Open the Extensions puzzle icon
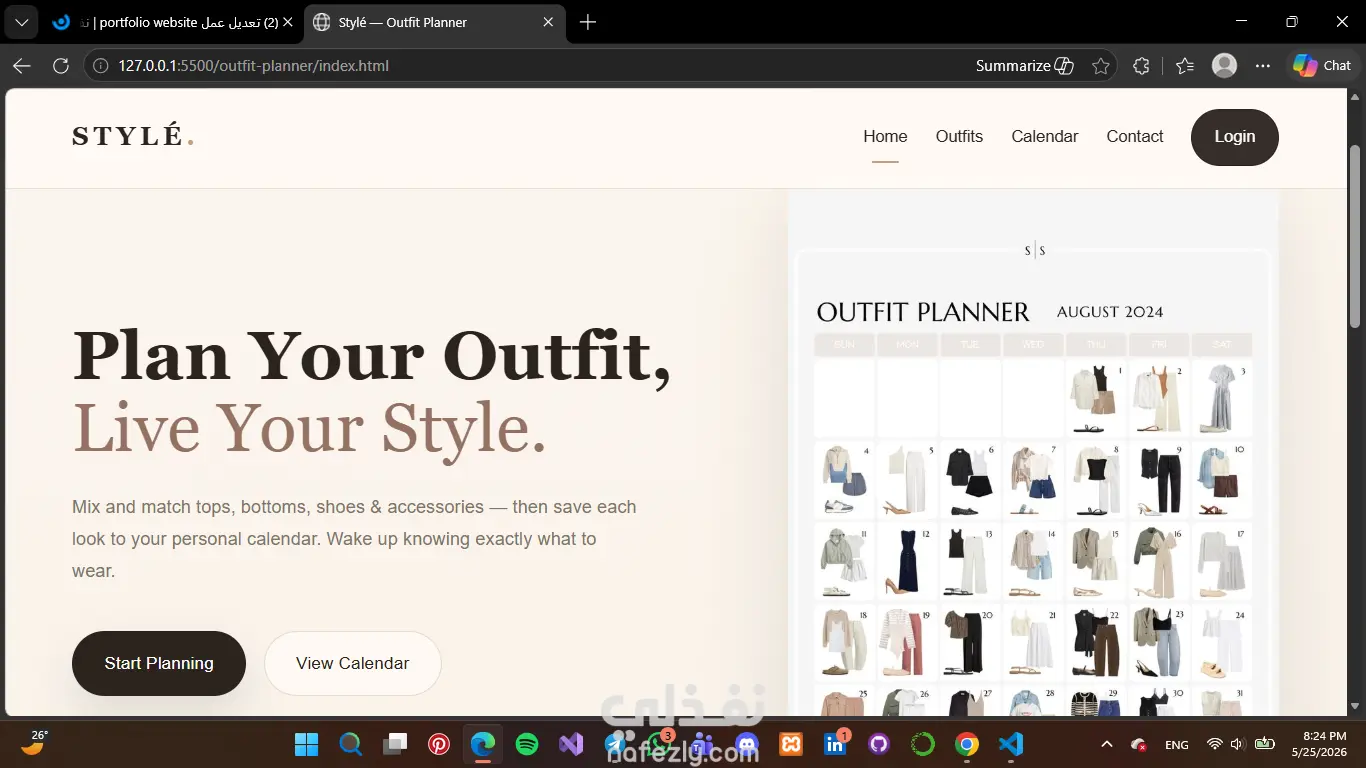Image resolution: width=1366 pixels, height=768 pixels. 1141,66
